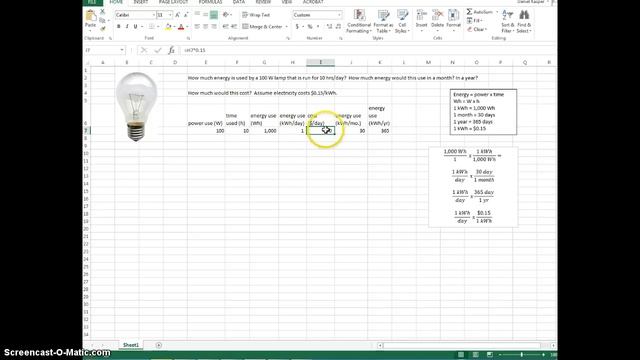
Task: Apply Percent Style format
Action: tap(310, 27)
